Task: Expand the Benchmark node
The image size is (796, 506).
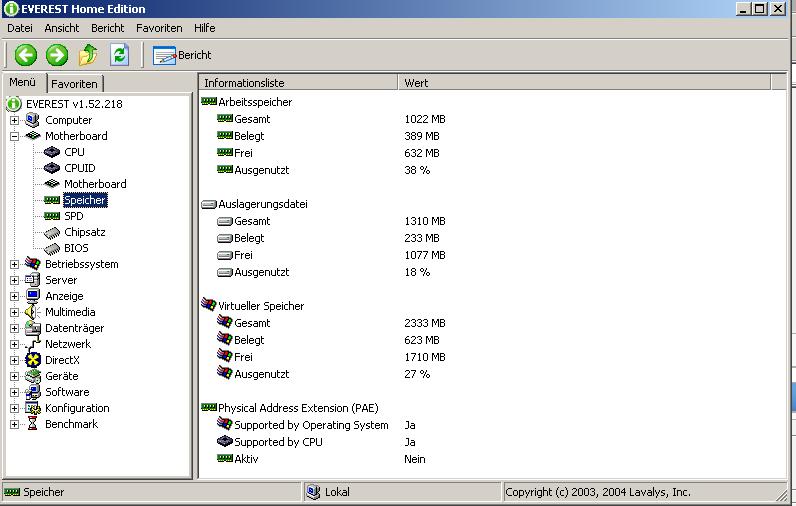Action: click(14, 424)
